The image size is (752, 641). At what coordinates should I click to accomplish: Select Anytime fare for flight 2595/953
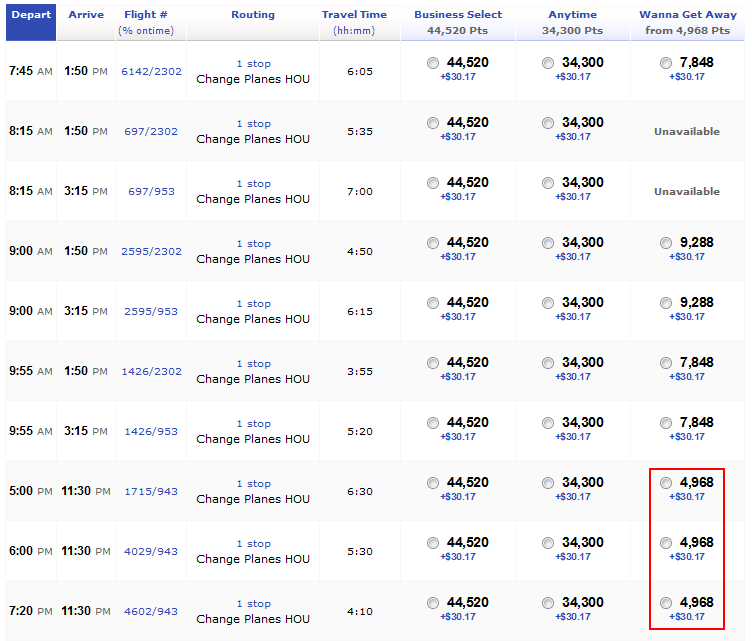[548, 303]
